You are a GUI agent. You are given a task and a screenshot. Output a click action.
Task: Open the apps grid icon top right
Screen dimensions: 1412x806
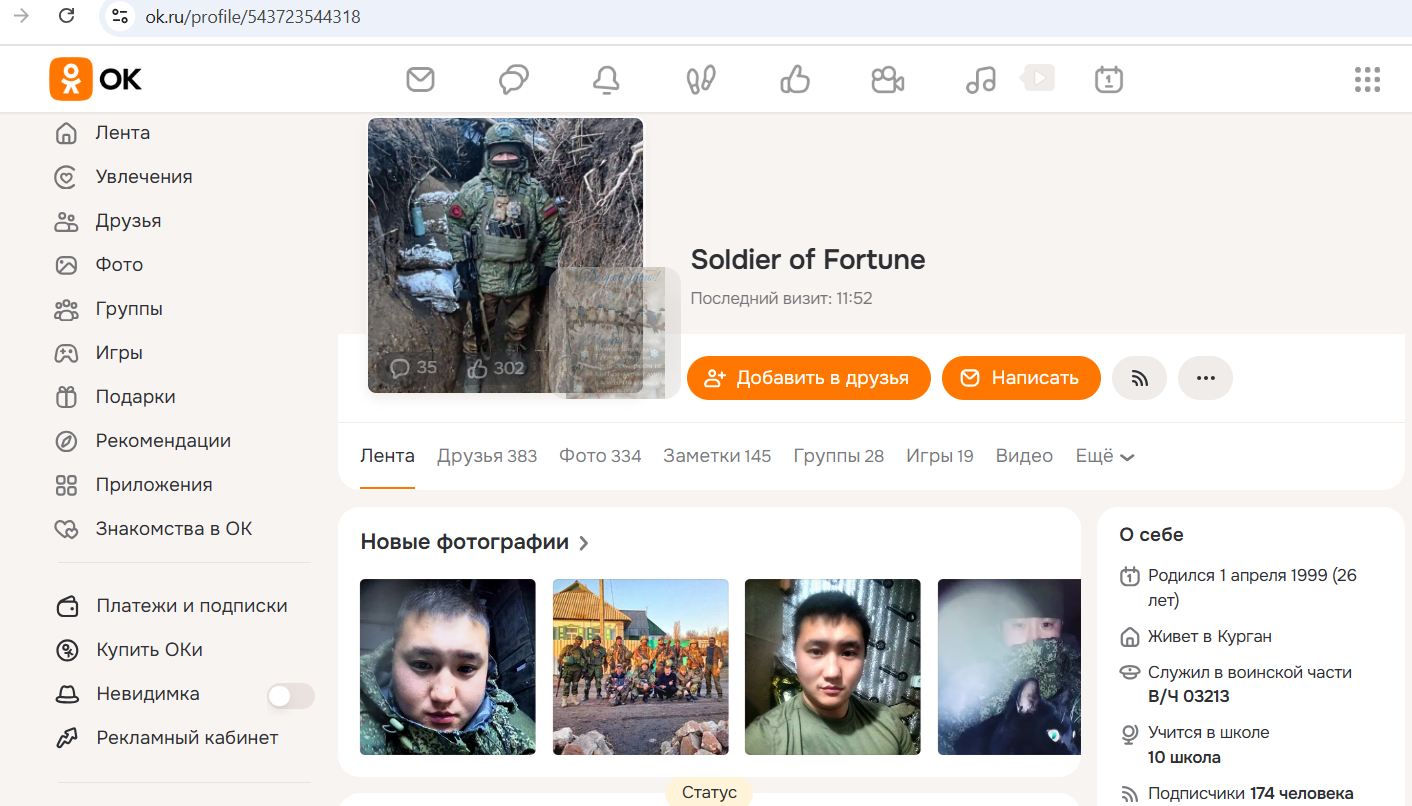tap(1366, 79)
